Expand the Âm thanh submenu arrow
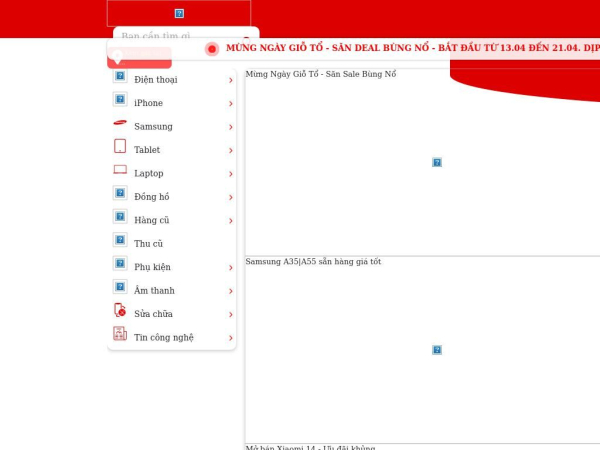Viewport: 600px width, 450px height. point(231,291)
